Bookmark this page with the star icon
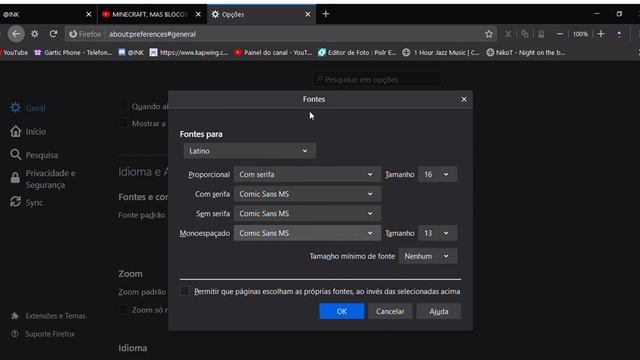 (x=489, y=34)
